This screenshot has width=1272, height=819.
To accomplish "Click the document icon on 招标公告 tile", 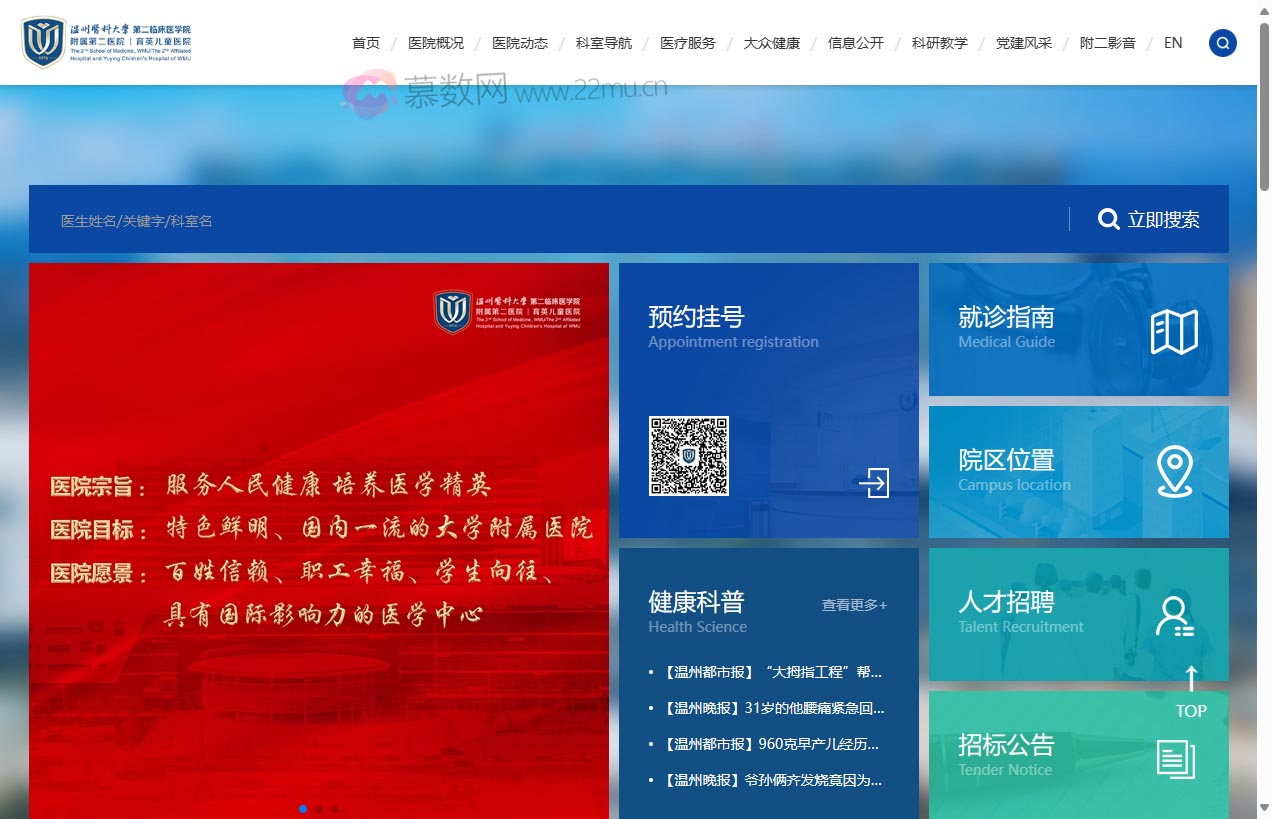I will point(1176,759).
